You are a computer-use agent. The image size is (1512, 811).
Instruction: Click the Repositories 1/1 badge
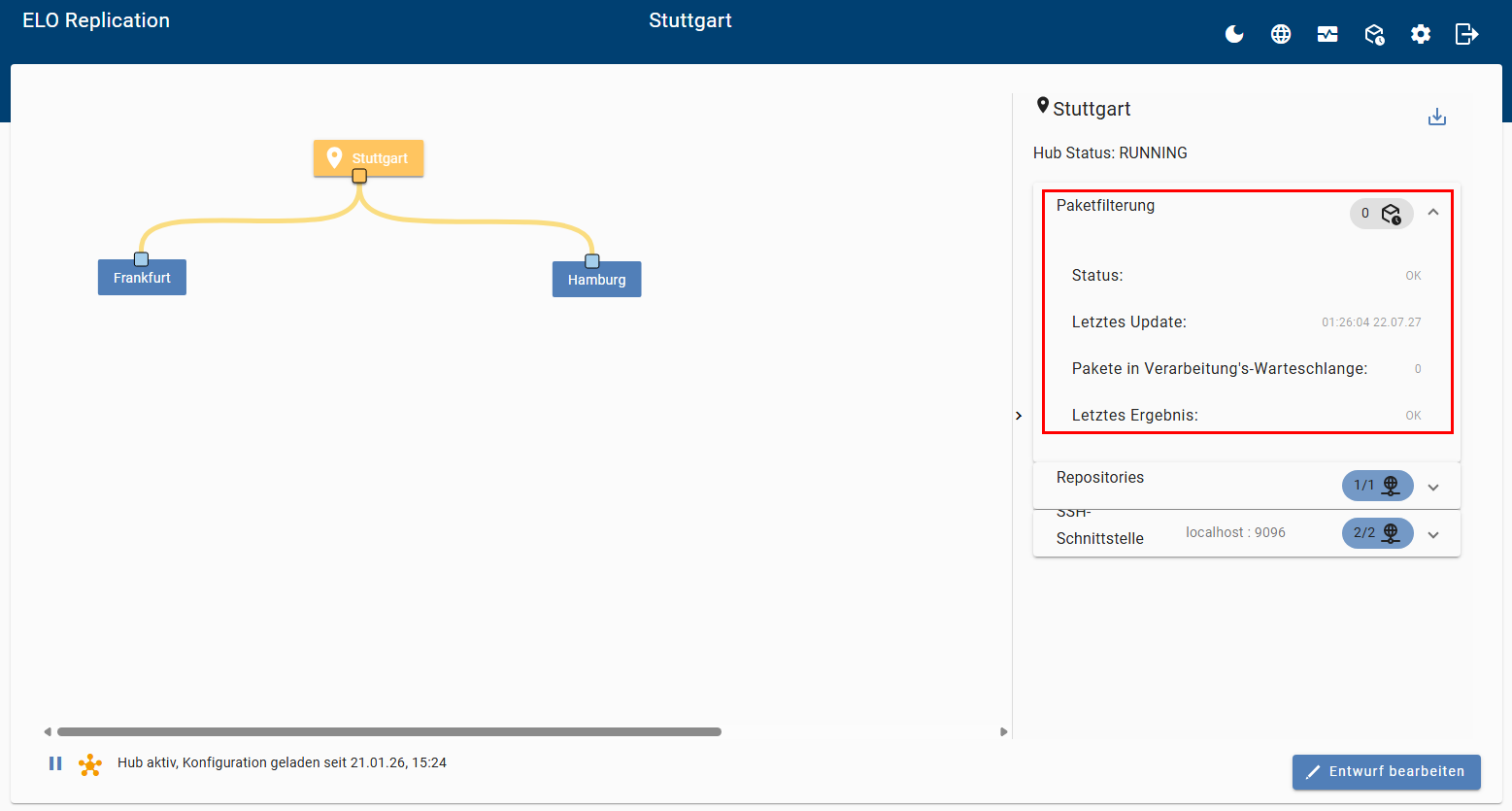pos(1377,486)
